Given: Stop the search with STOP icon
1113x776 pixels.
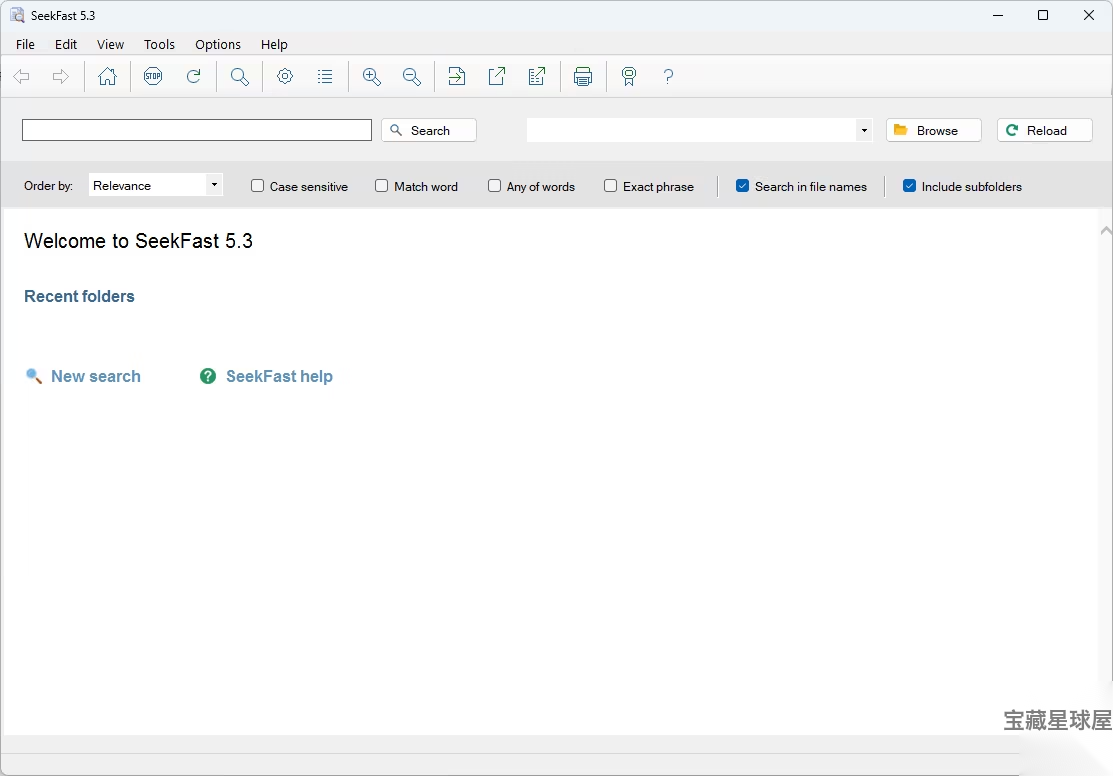Looking at the screenshot, I should coord(153,76).
